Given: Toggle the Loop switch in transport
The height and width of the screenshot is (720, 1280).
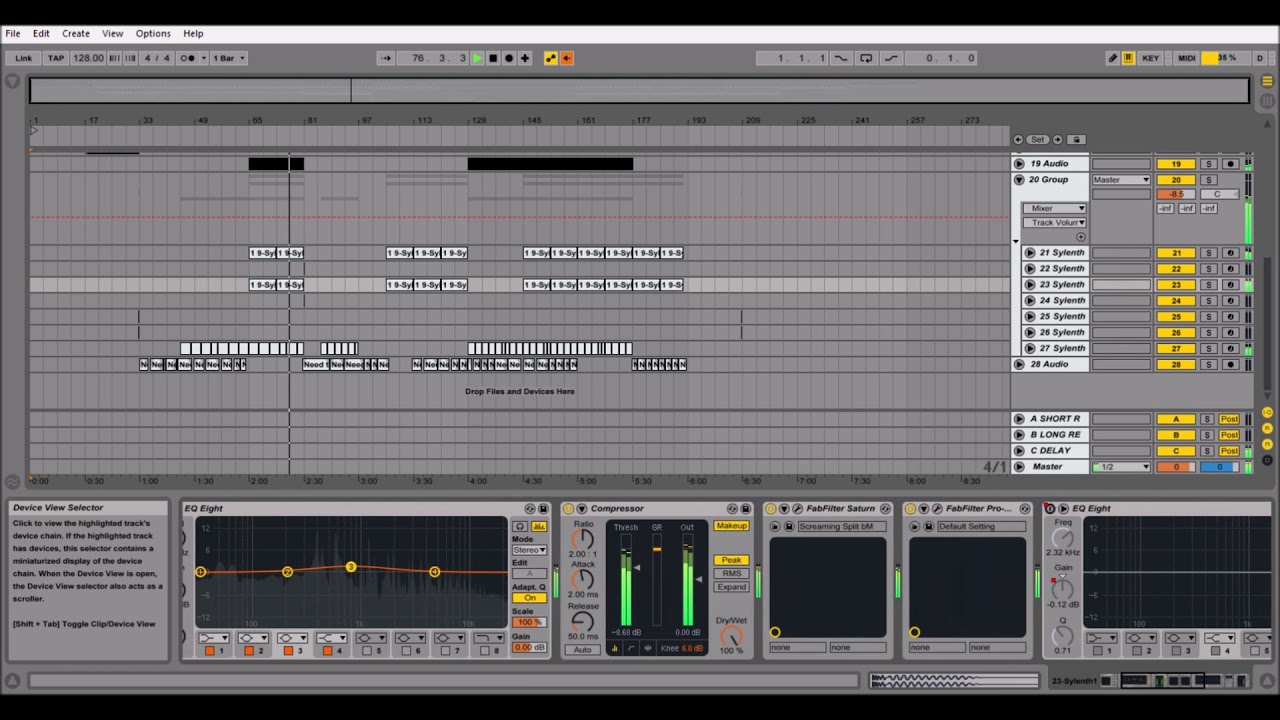Looking at the screenshot, I should (866, 58).
